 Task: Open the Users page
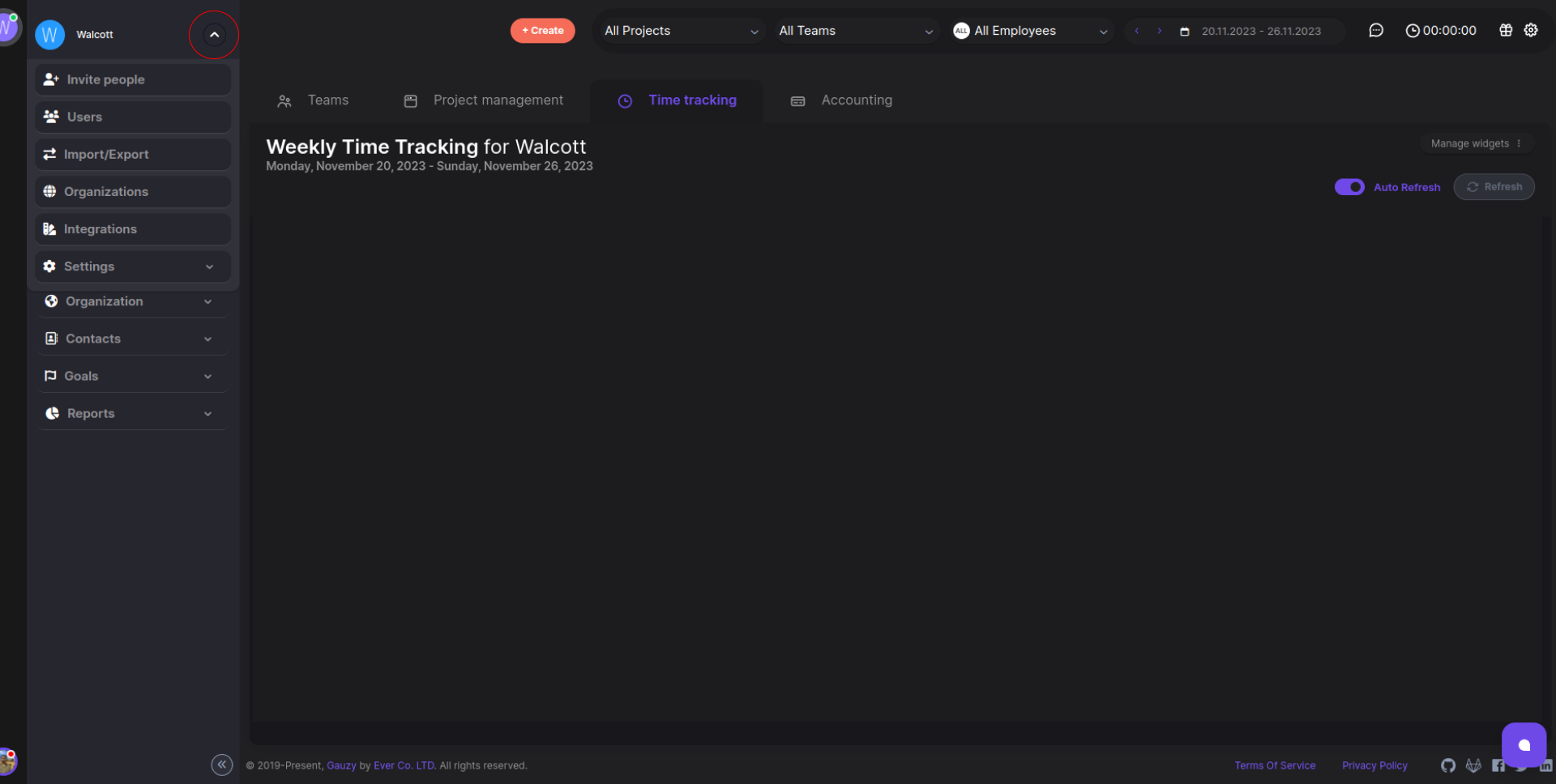click(133, 117)
